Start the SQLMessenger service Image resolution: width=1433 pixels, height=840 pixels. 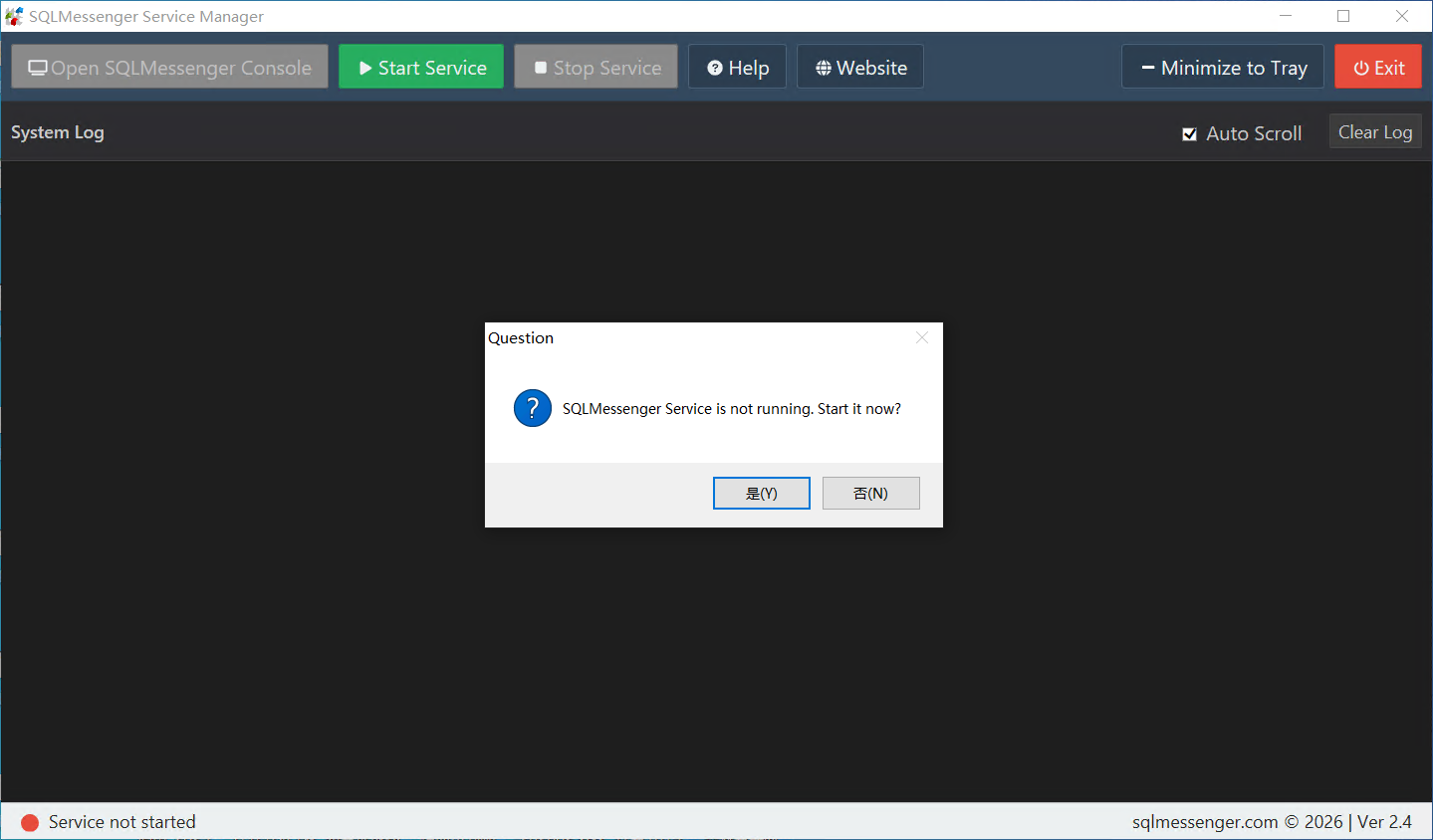coord(421,67)
